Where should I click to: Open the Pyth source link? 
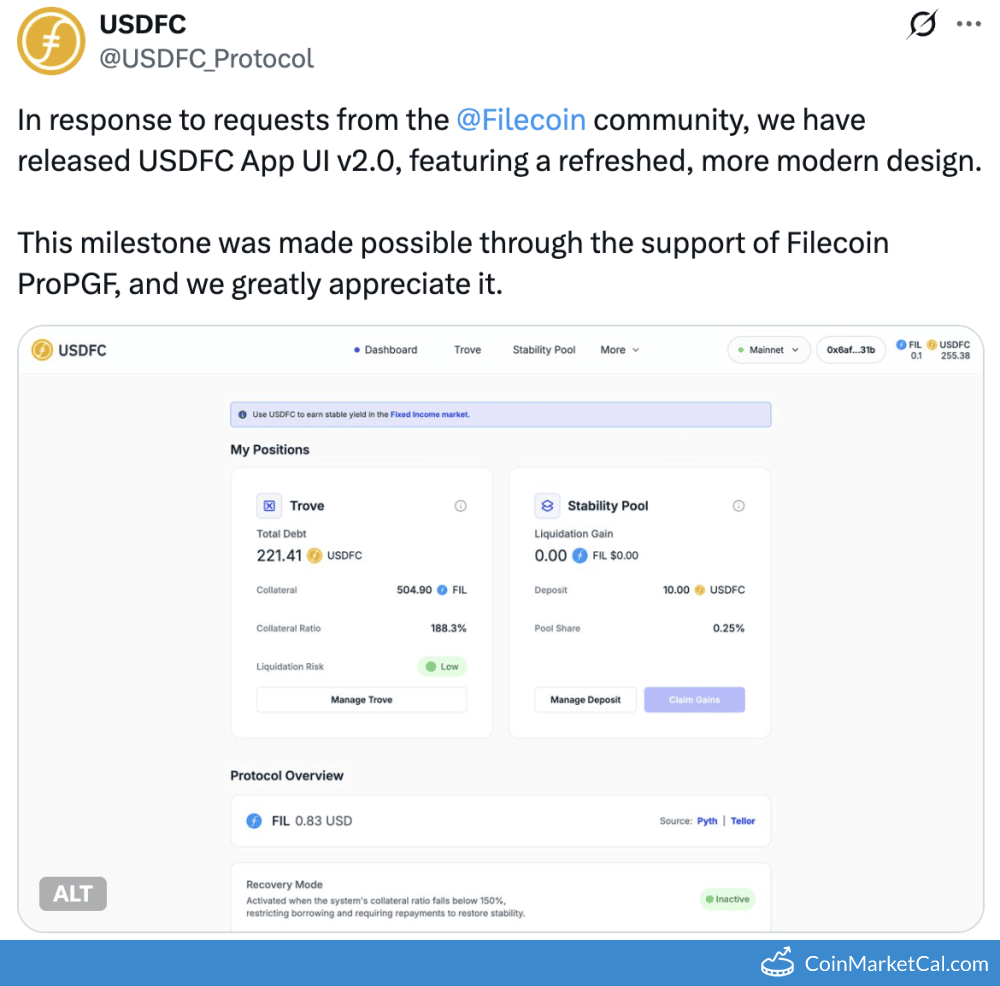pos(707,821)
